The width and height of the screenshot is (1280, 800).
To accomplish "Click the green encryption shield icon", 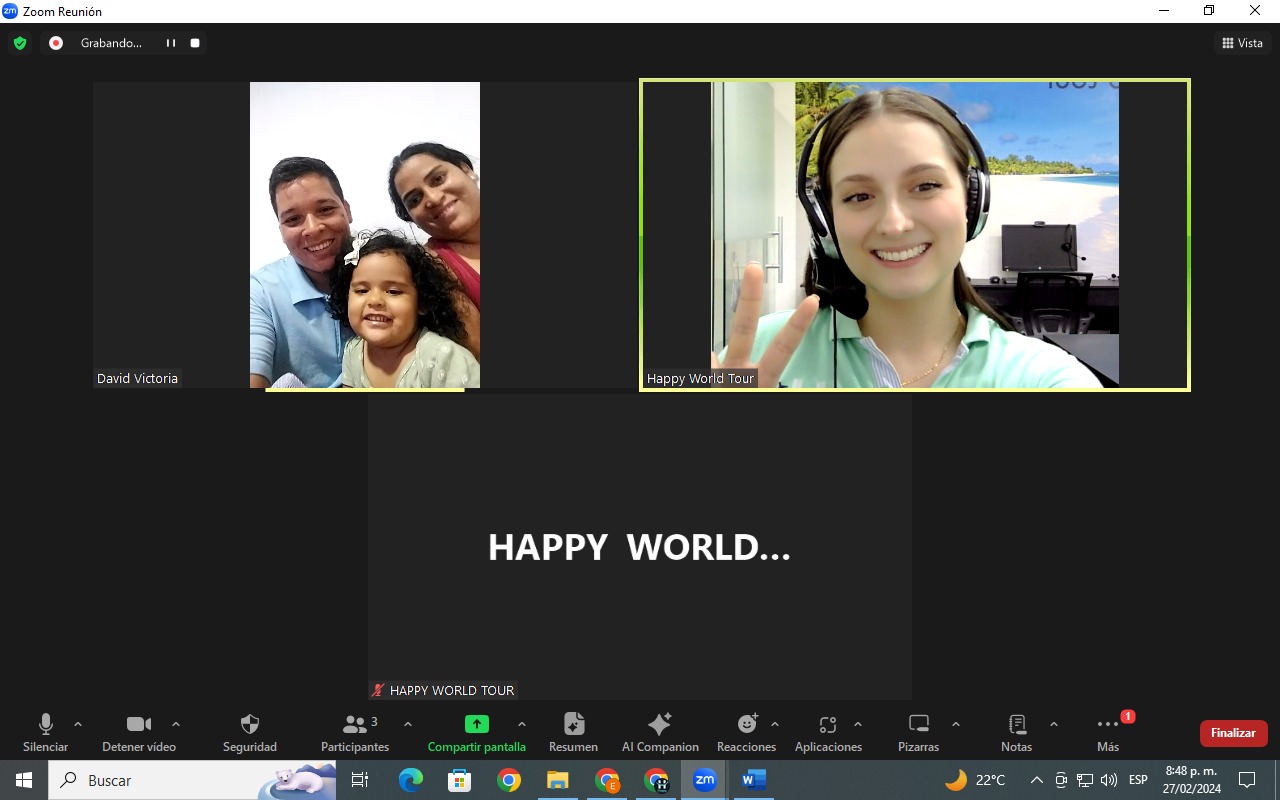I will tap(20, 43).
